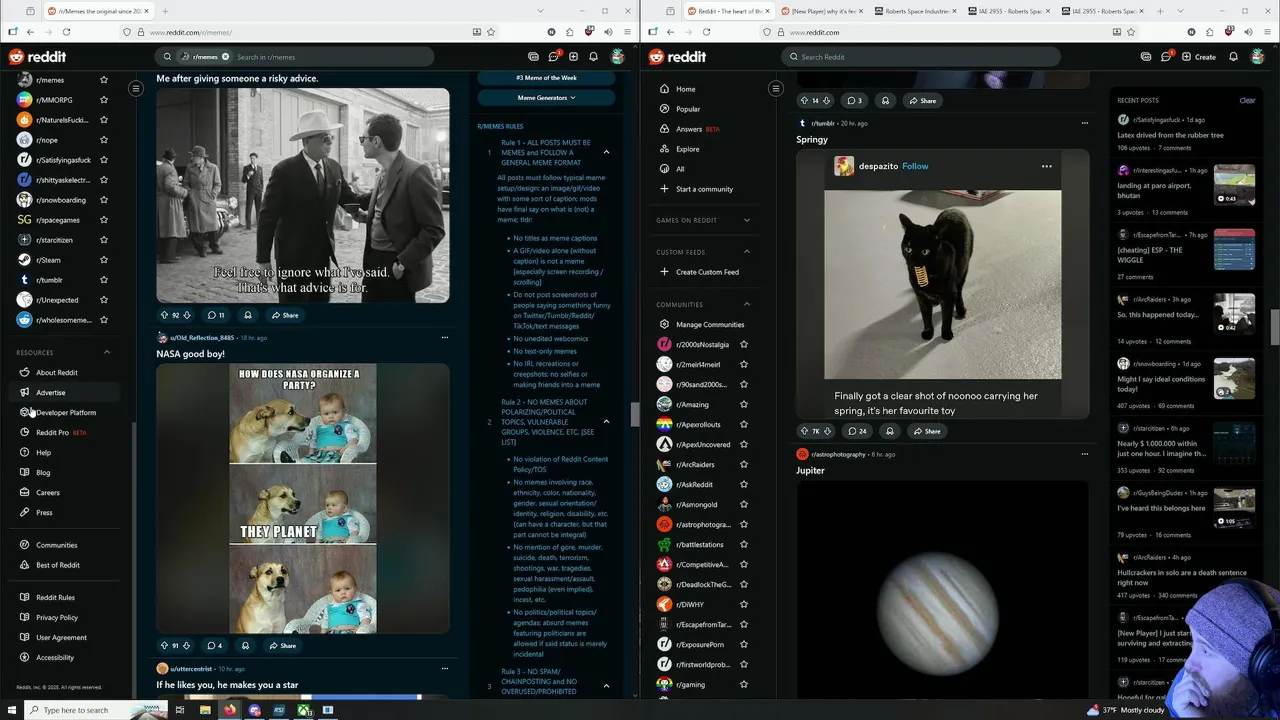Image resolution: width=1280 pixels, height=720 pixels.
Task: Open comments on the NASA good boy post
Action: (215, 645)
